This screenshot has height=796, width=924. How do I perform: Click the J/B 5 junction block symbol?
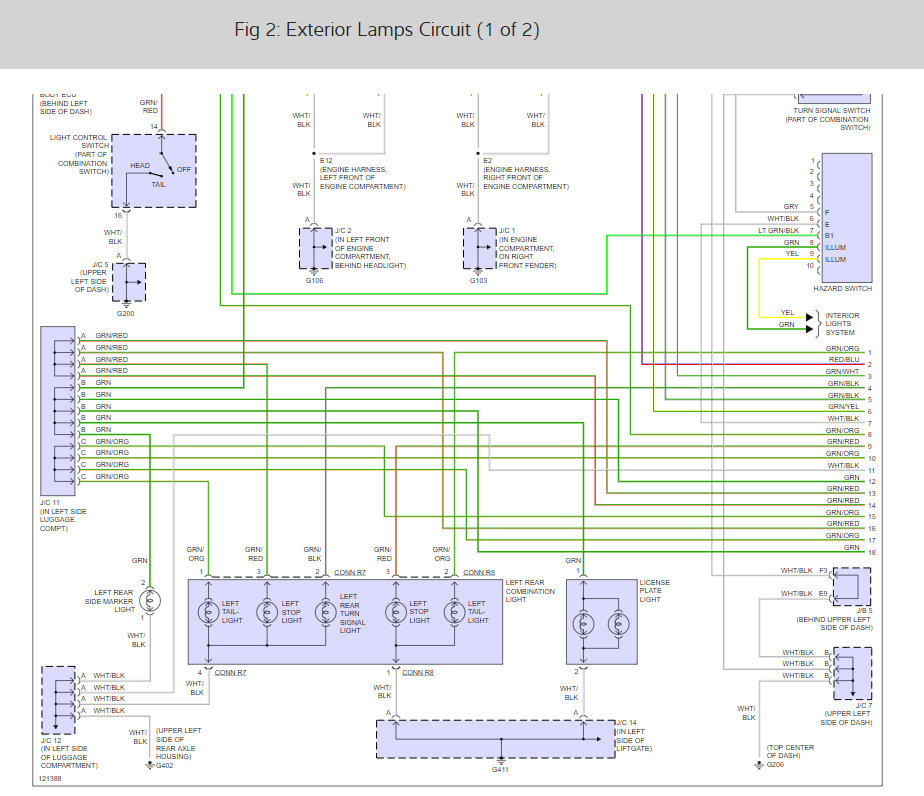pos(852,586)
